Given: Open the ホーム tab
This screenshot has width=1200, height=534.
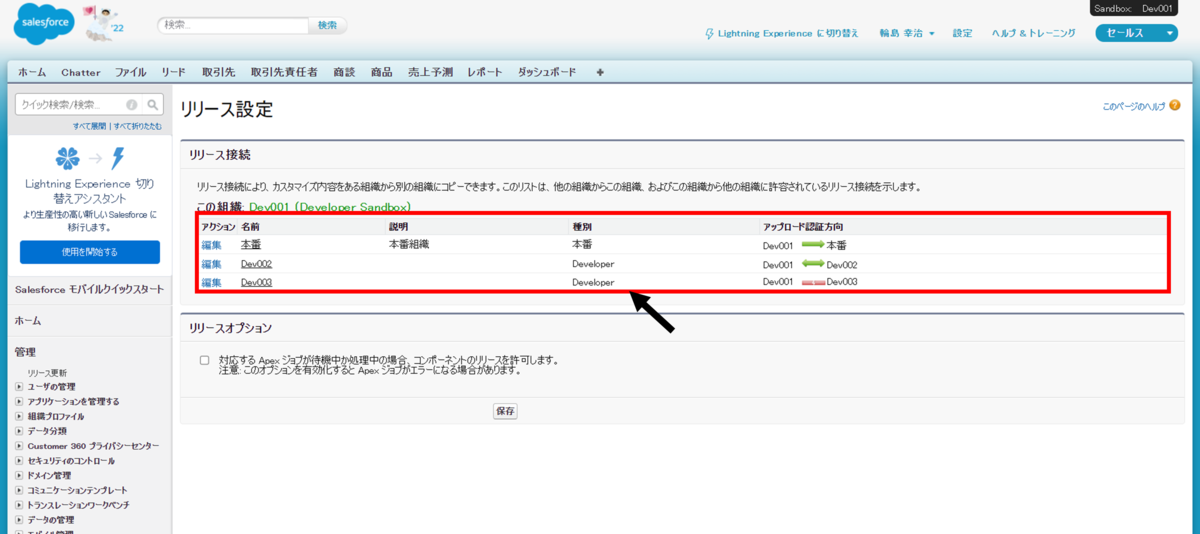Looking at the screenshot, I should point(32,72).
